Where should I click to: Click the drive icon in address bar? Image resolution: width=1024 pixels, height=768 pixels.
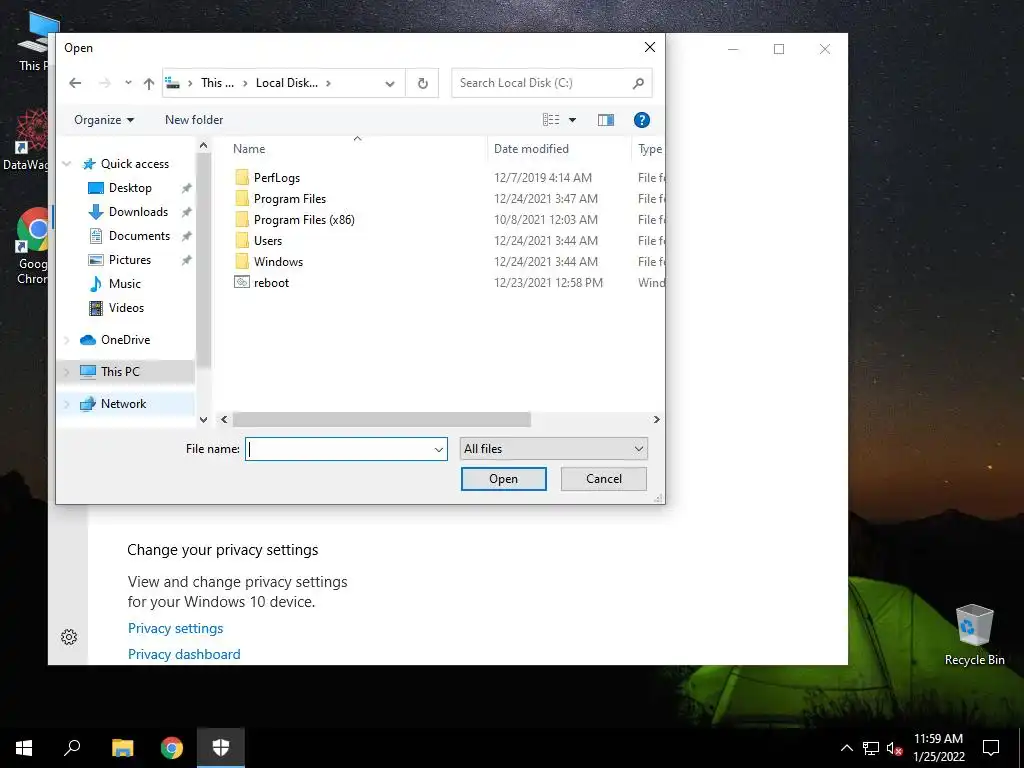click(172, 83)
